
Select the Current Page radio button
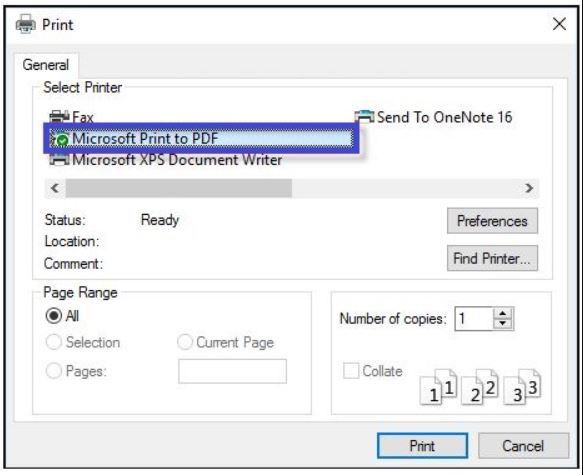184,342
